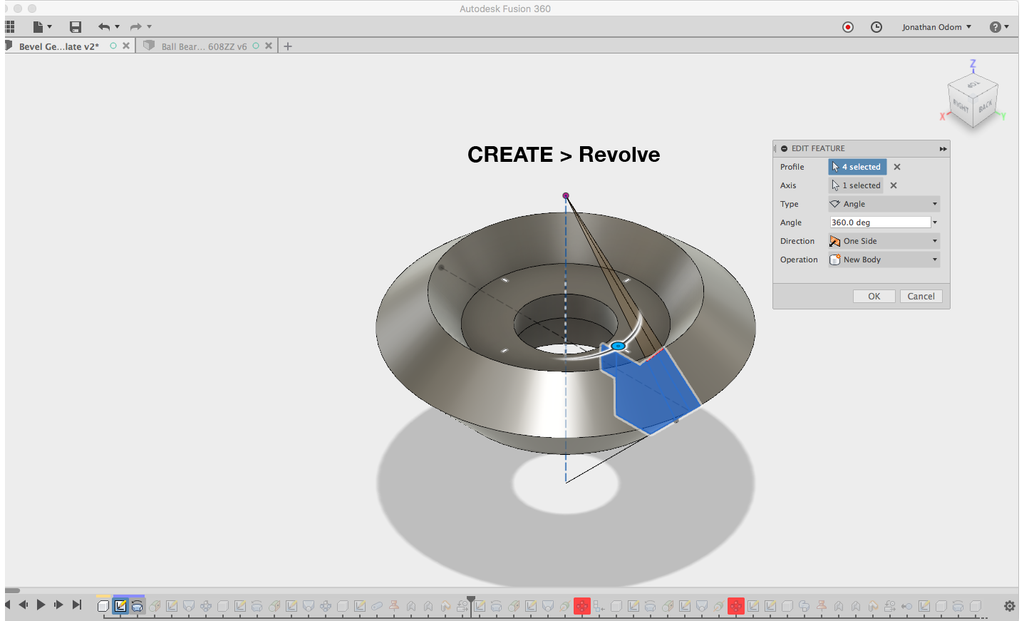The height and width of the screenshot is (621, 1024).
Task: Click the horizontal scrollbar above the timeline
Action: coord(12,591)
